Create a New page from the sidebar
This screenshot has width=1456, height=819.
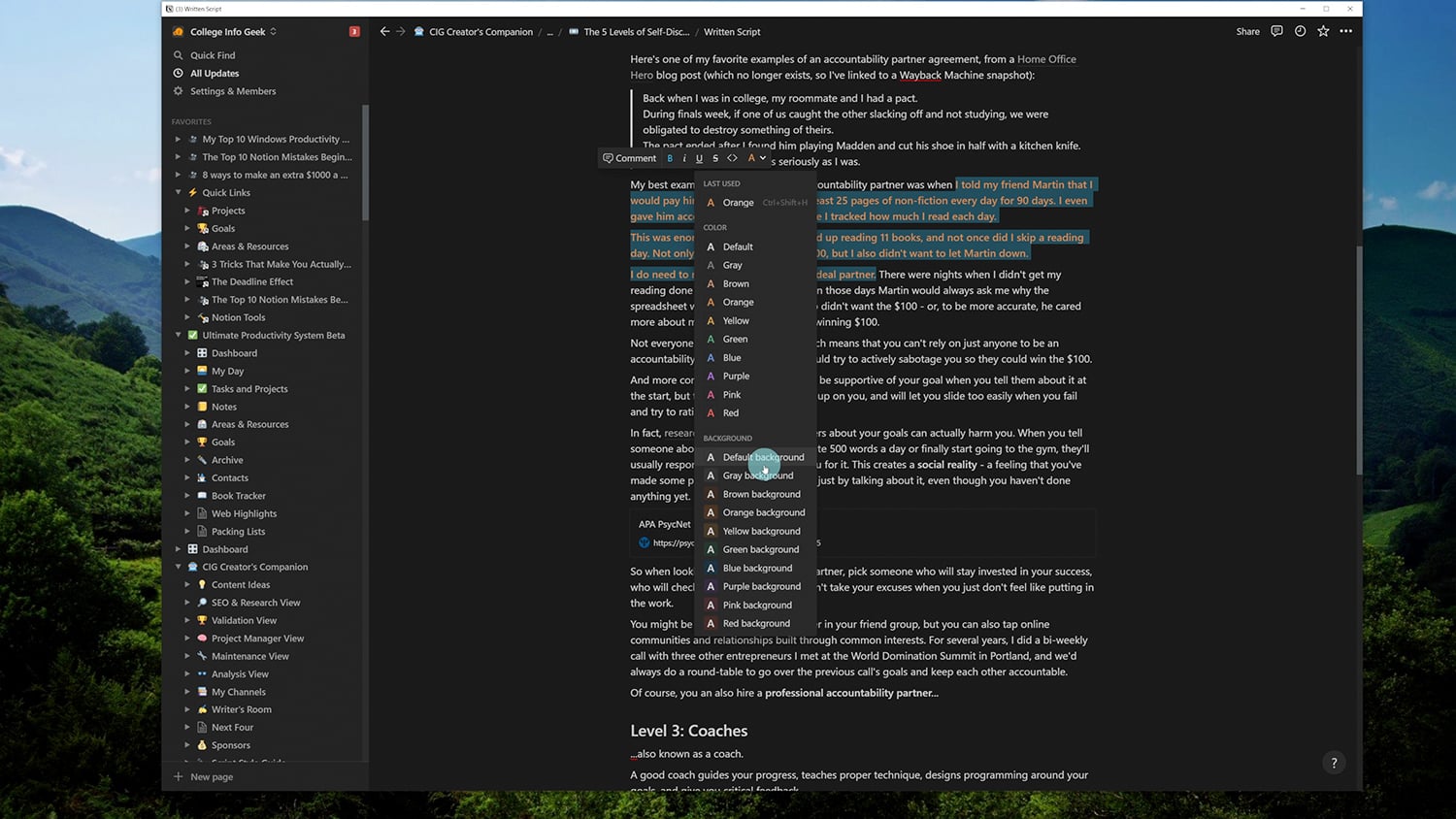tap(203, 776)
